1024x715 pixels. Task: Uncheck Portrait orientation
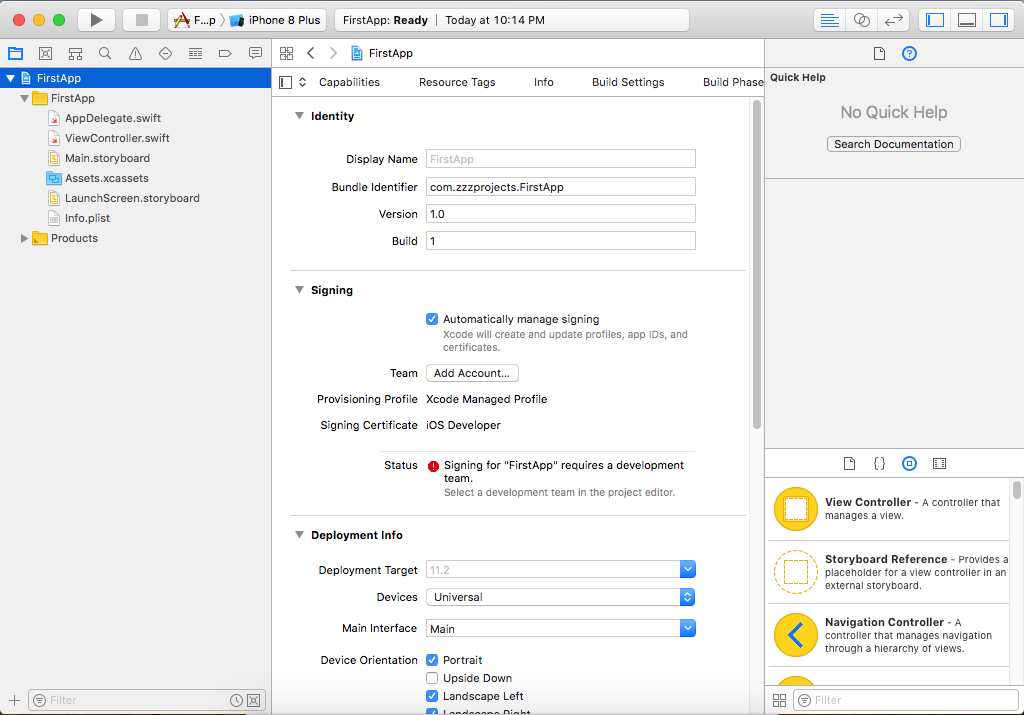click(432, 660)
